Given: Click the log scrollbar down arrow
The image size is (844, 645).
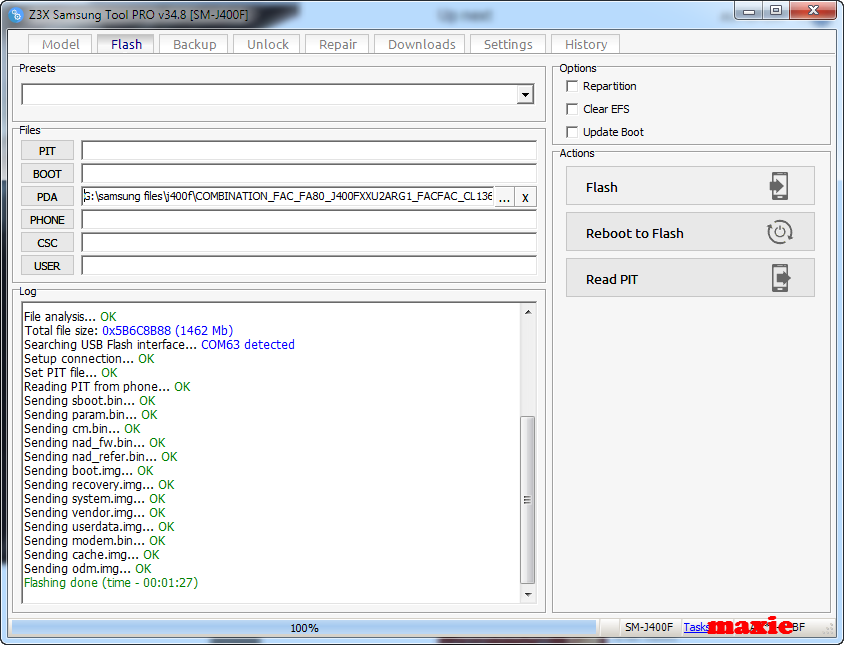Looking at the screenshot, I should point(528,594).
